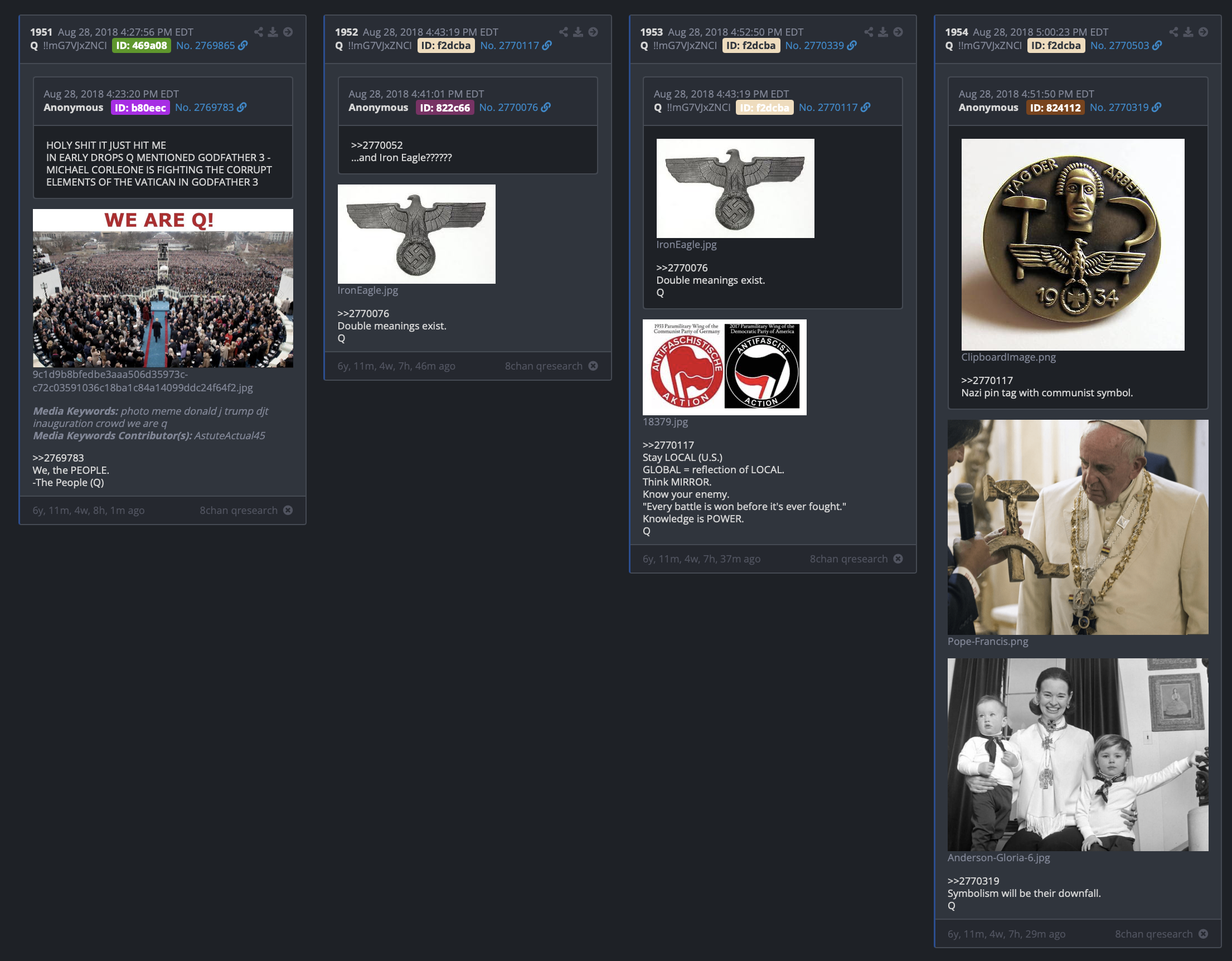
Task: Open the WE ARE Q inauguration crowd image
Action: [163, 288]
